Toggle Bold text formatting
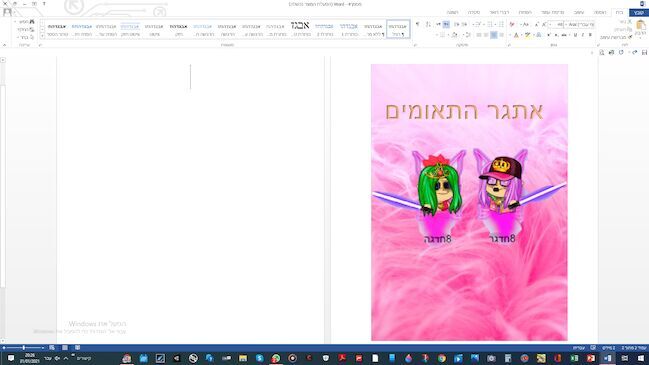 tap(590, 35)
